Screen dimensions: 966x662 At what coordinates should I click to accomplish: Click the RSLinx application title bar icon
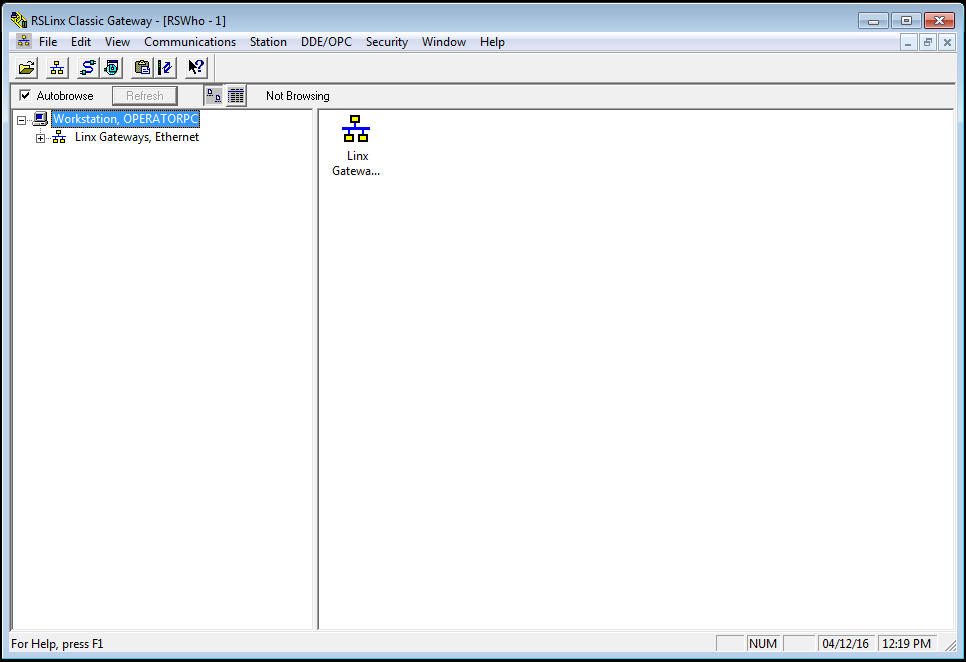[x=19, y=20]
